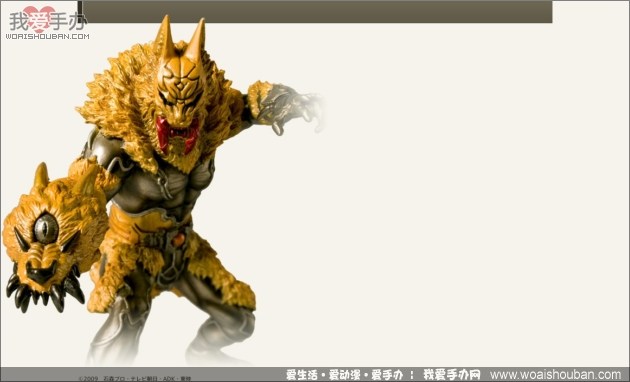The height and width of the screenshot is (382, 630).
Task: Click the www.woaishouban.com footer URL
Action: click(555, 375)
